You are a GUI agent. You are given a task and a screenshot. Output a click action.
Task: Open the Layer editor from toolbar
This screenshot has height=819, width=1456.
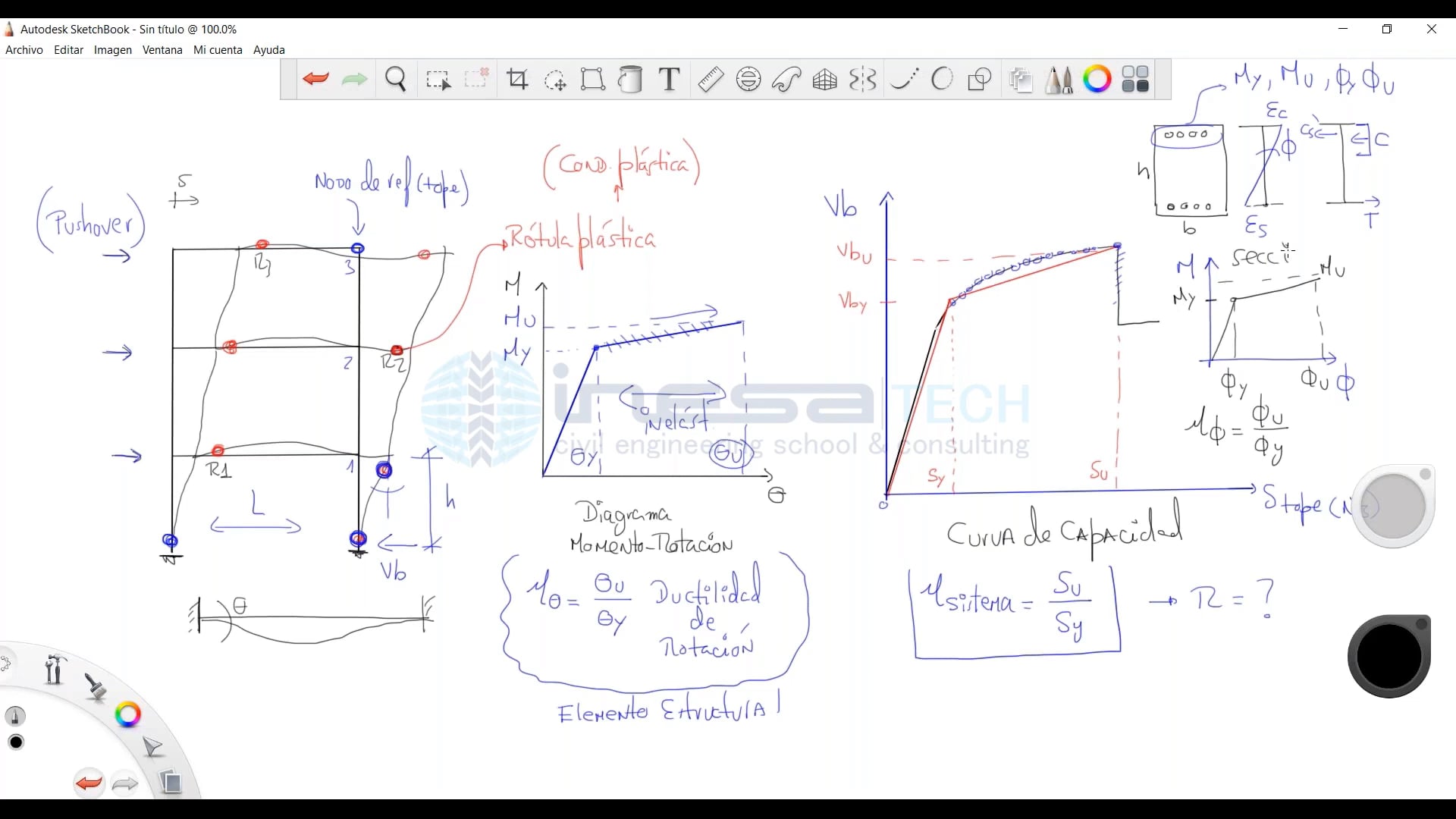pyautogui.click(x=1021, y=79)
